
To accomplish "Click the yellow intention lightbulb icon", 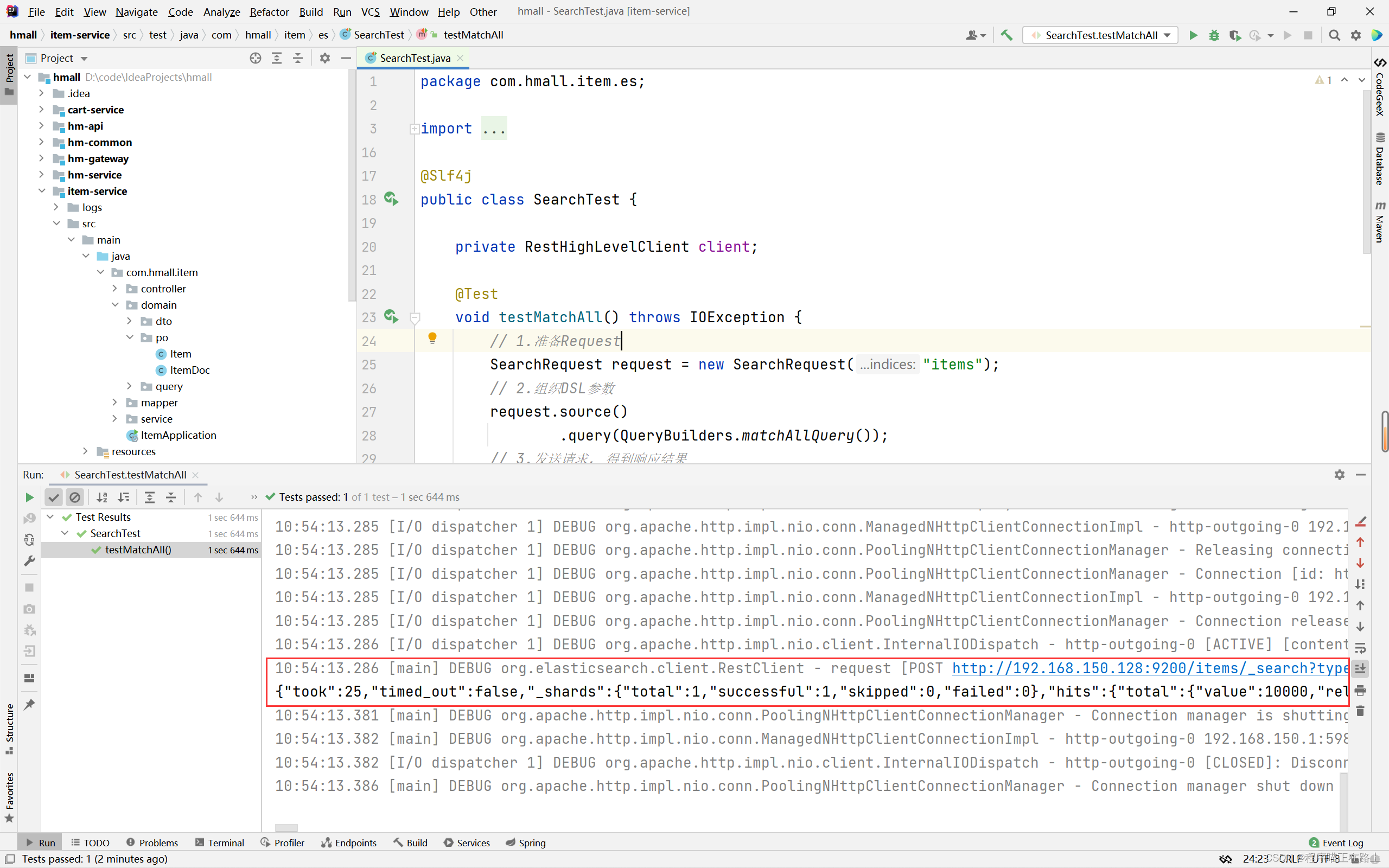I will (x=432, y=338).
